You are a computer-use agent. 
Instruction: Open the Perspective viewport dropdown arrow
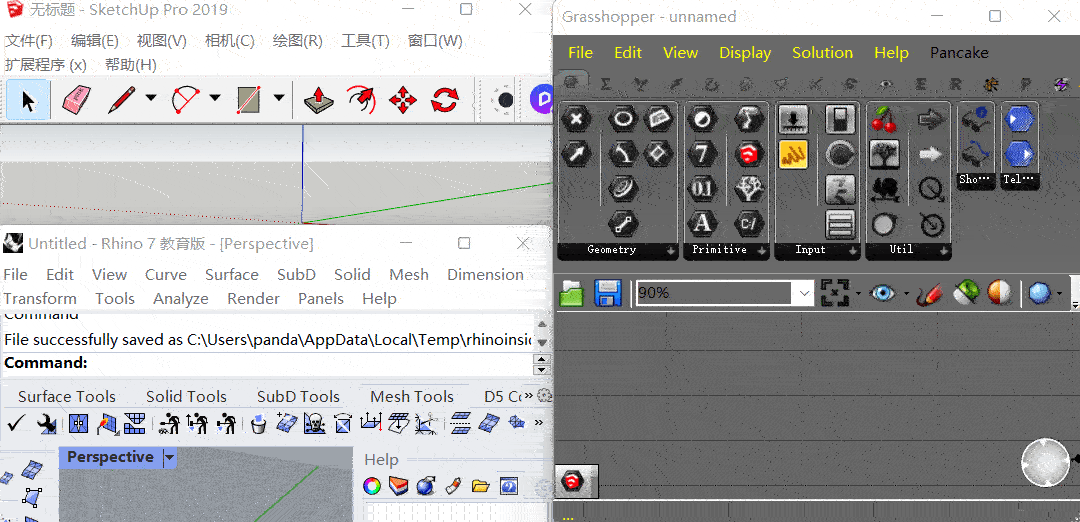click(x=169, y=457)
